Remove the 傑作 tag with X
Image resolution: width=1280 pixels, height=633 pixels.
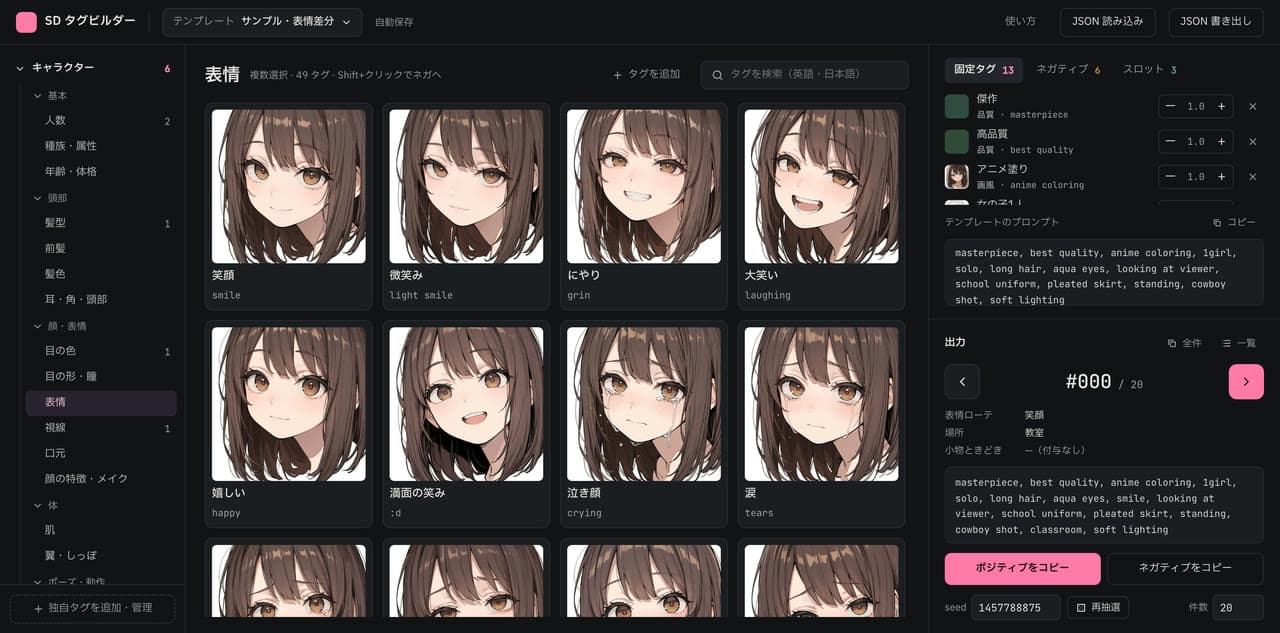pyautogui.click(x=1252, y=107)
